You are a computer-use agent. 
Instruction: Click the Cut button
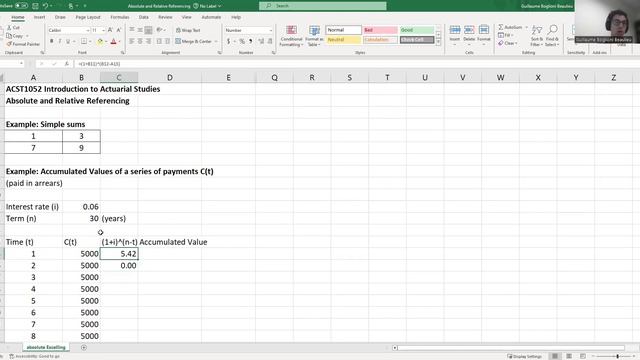(13, 28)
